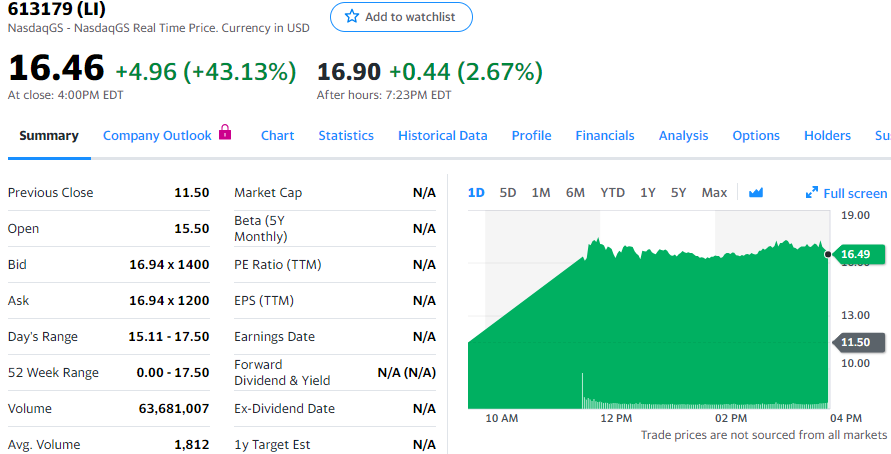This screenshot has height=454, width=891.
Task: Click the After hours: 7:23PM EDT text
Action: point(384,95)
